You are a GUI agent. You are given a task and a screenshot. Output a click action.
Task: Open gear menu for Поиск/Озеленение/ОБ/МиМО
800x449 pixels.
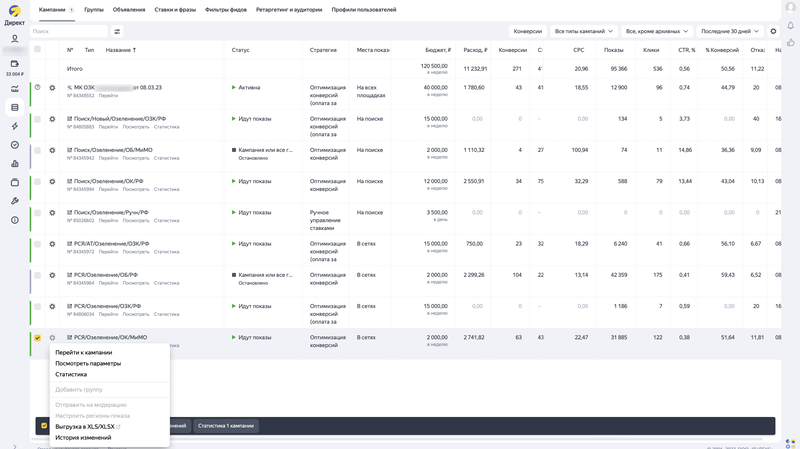(52, 151)
